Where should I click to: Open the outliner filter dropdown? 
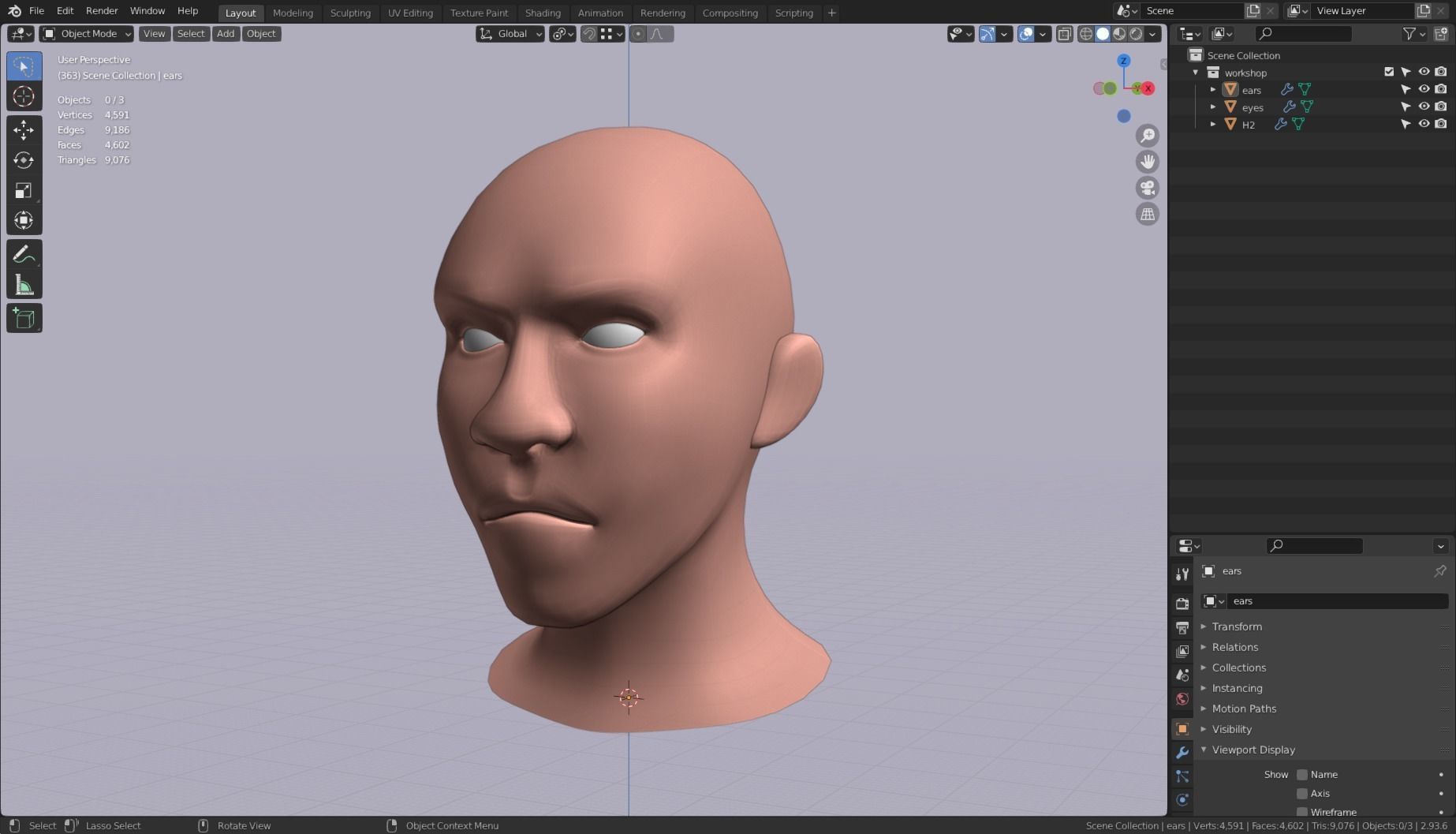(1414, 34)
